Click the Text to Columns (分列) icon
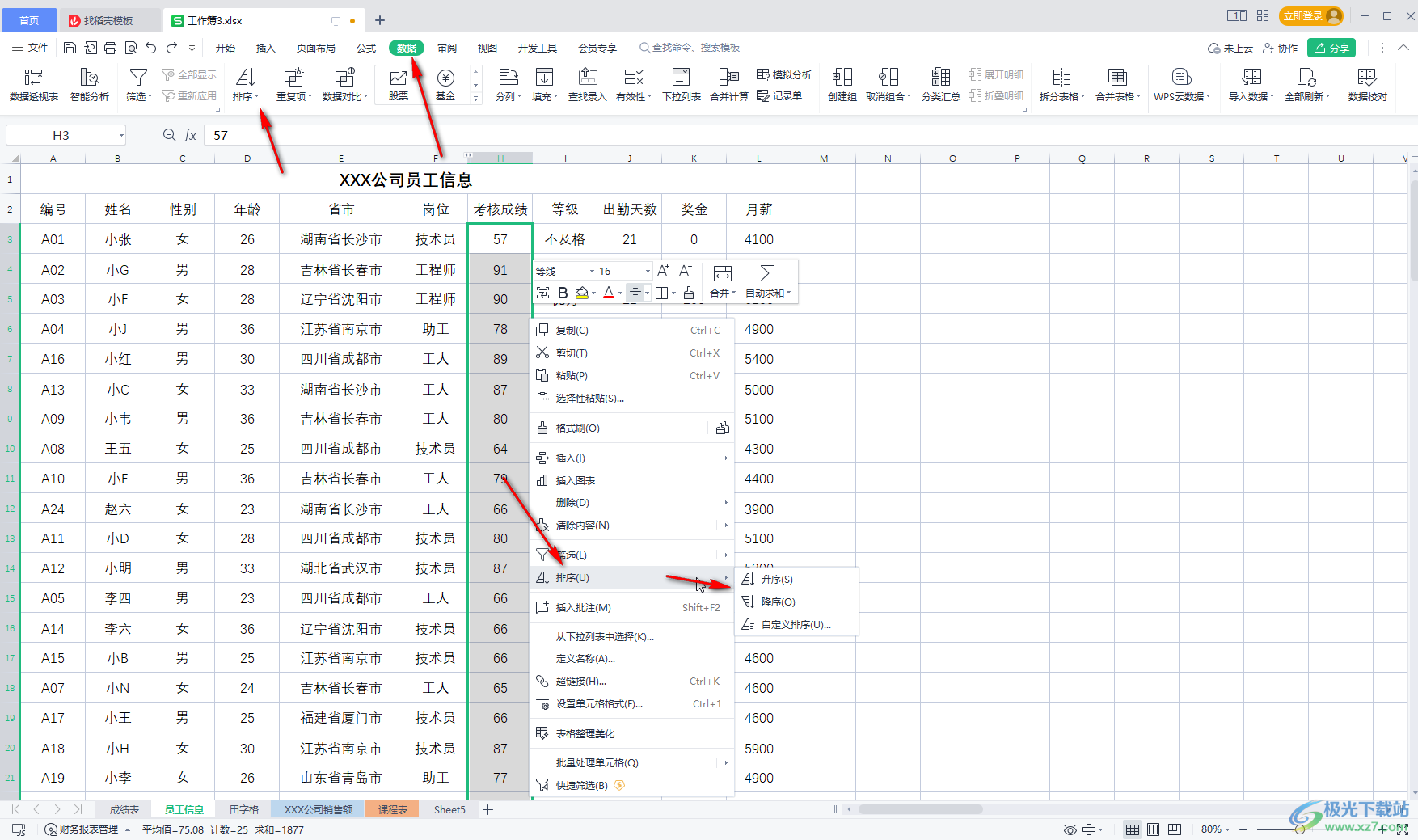The height and width of the screenshot is (840, 1418). tap(508, 78)
